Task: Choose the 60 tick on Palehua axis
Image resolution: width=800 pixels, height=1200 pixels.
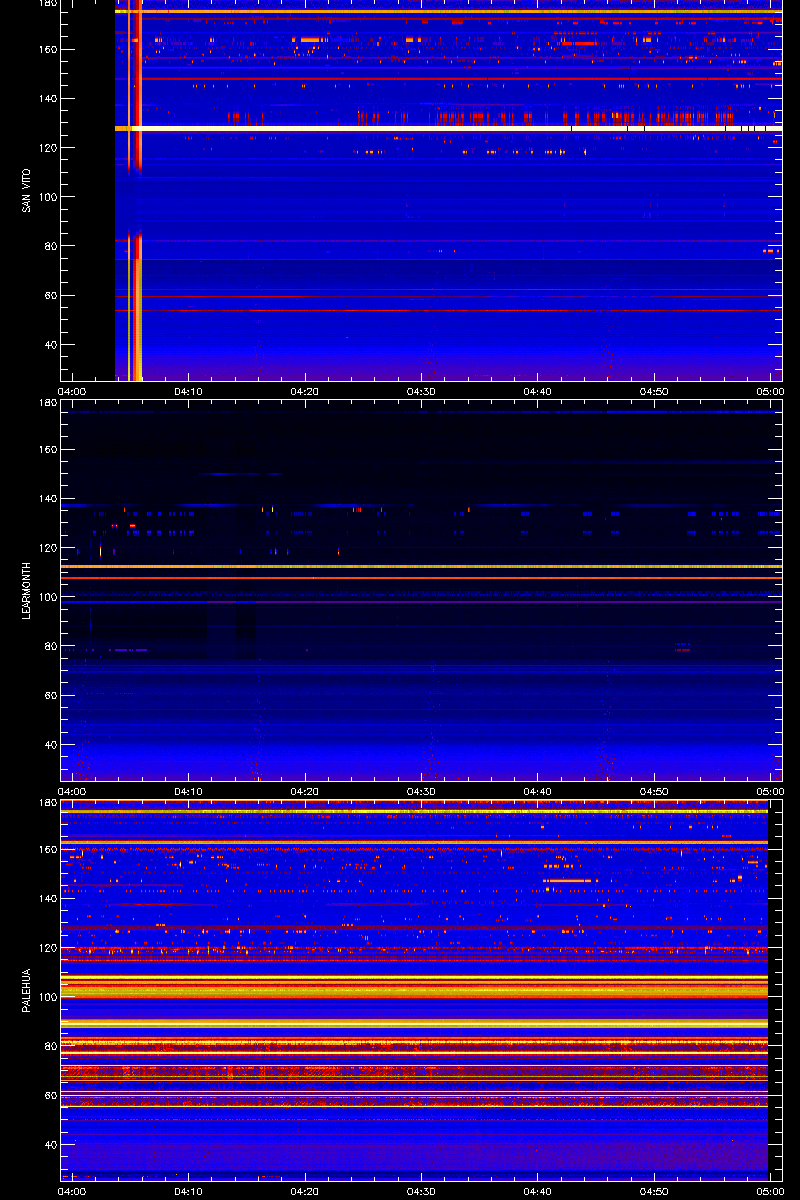Action: 50,1096
